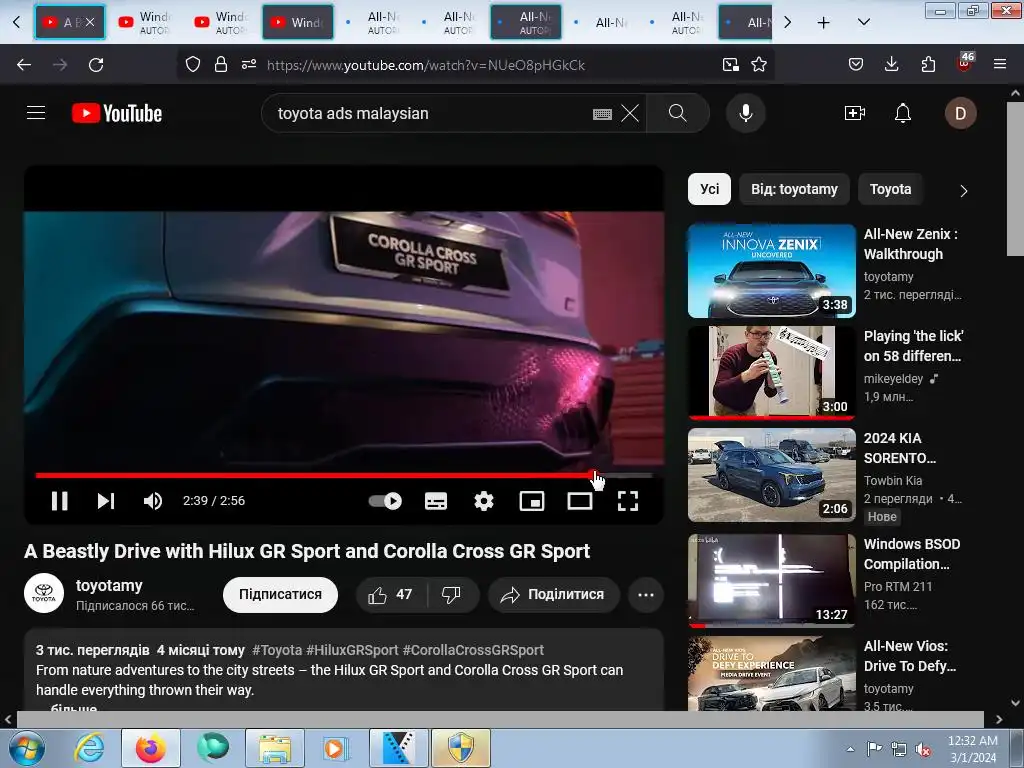The height and width of the screenshot is (768, 1024).
Task: Dislike the video
Action: [x=451, y=594]
